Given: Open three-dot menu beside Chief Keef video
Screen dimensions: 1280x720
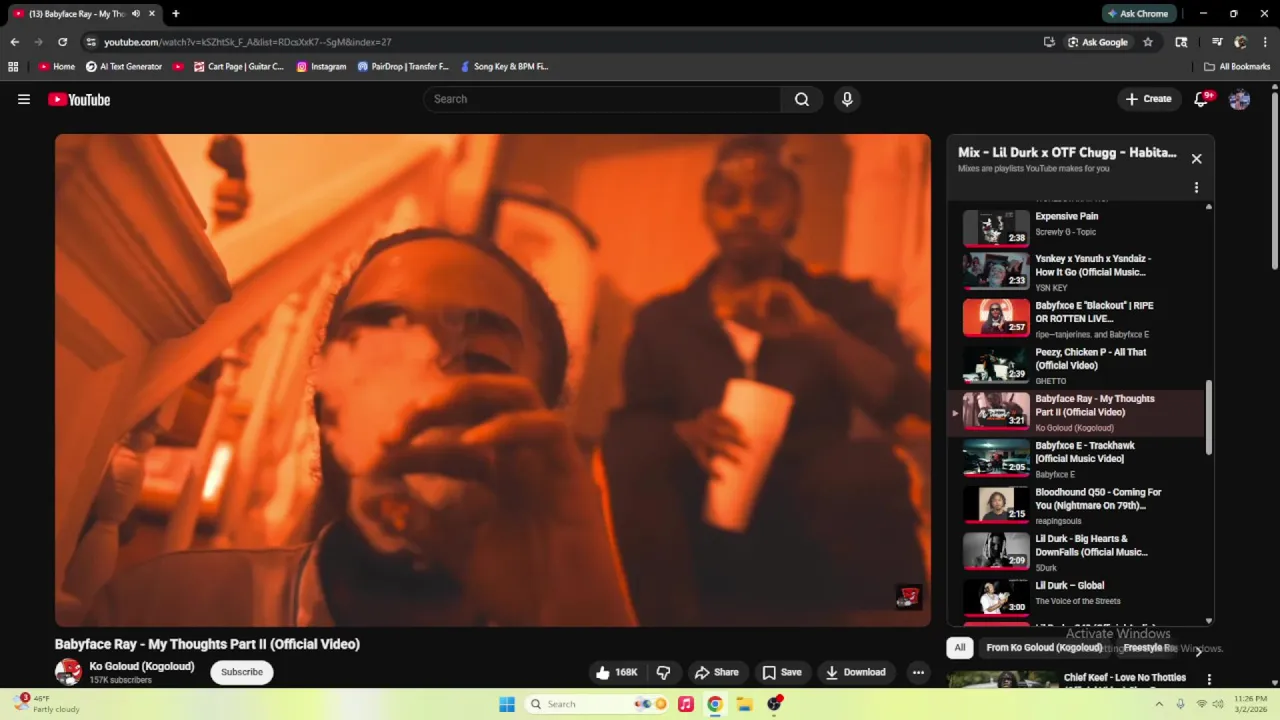Looking at the screenshot, I should coord(1209,680).
